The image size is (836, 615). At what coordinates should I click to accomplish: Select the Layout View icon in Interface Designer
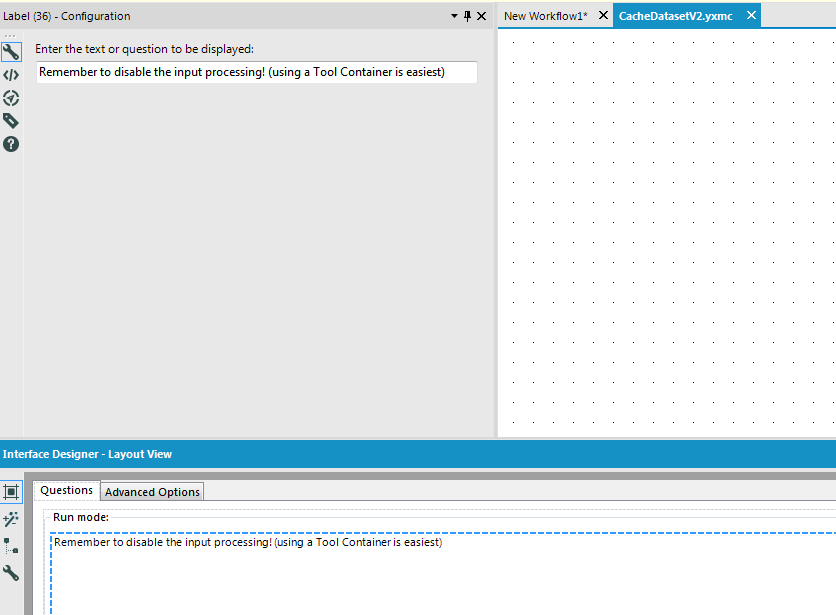point(11,492)
